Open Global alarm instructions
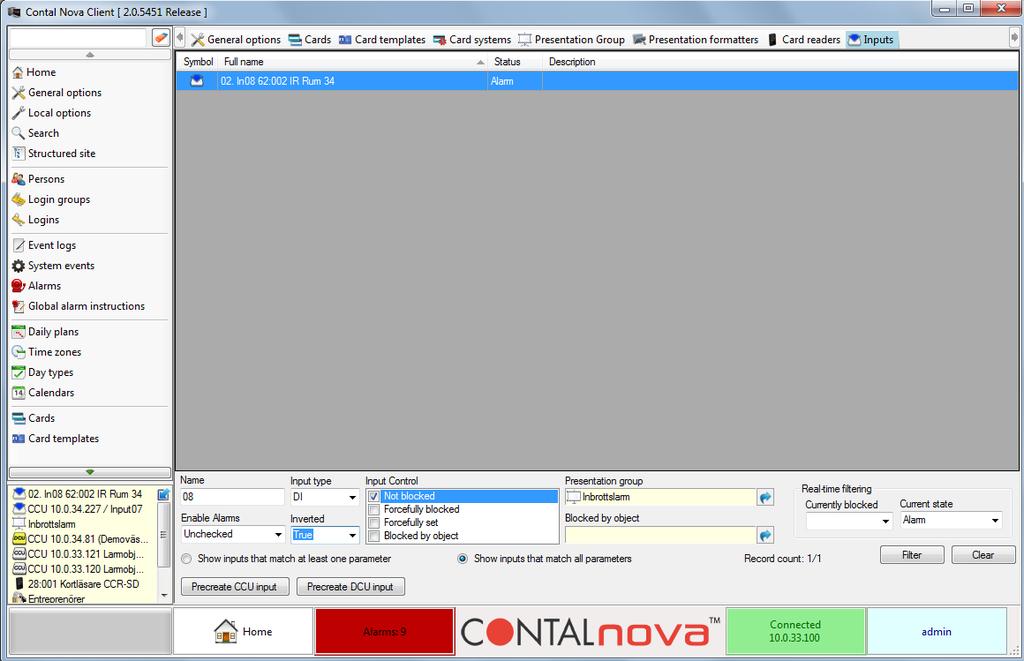The image size is (1024, 661). [78, 306]
